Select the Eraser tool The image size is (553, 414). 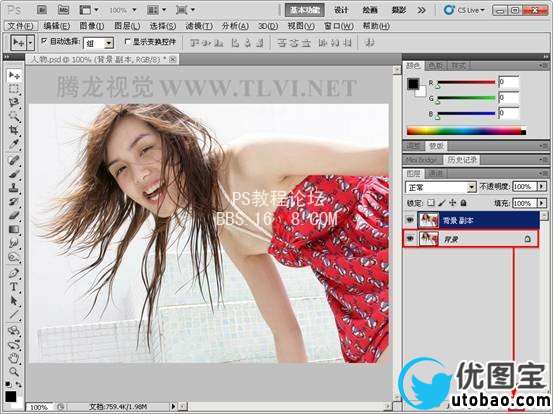point(14,215)
